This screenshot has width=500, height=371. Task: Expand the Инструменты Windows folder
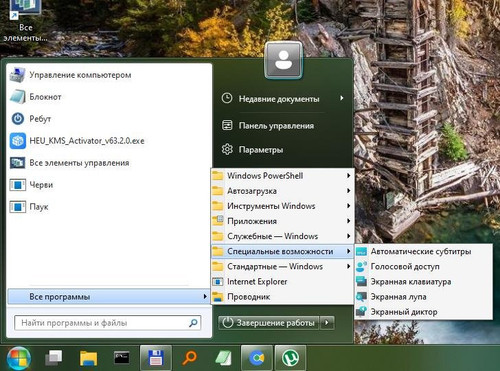[x=282, y=206]
